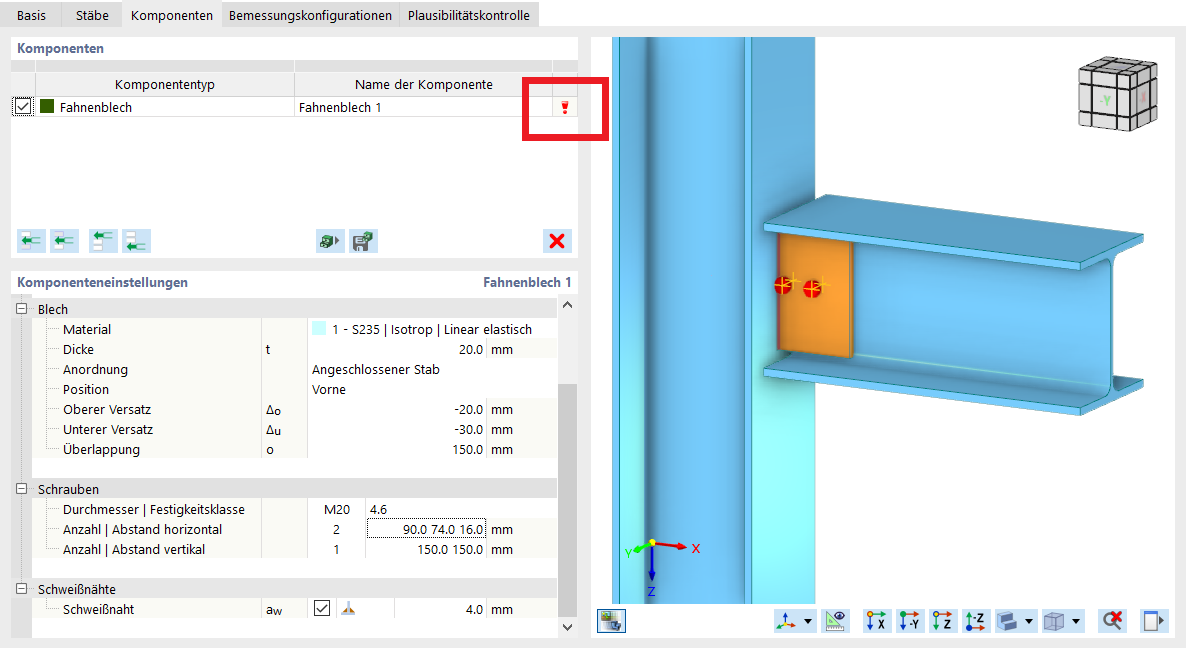Click the vertical spacing 150.0 150.0 field
The width and height of the screenshot is (1186, 648).
tap(427, 549)
